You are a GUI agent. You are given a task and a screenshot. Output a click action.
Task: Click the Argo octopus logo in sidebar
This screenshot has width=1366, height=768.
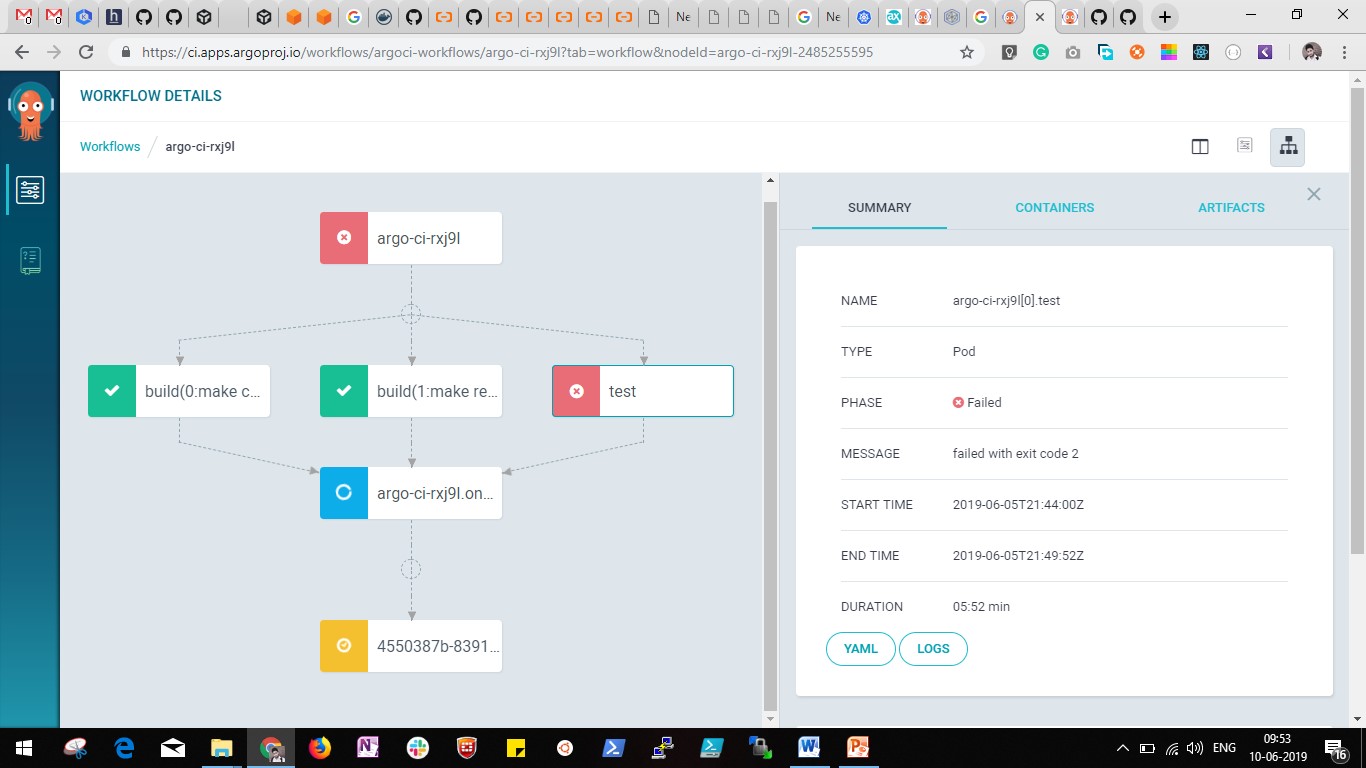point(30,110)
